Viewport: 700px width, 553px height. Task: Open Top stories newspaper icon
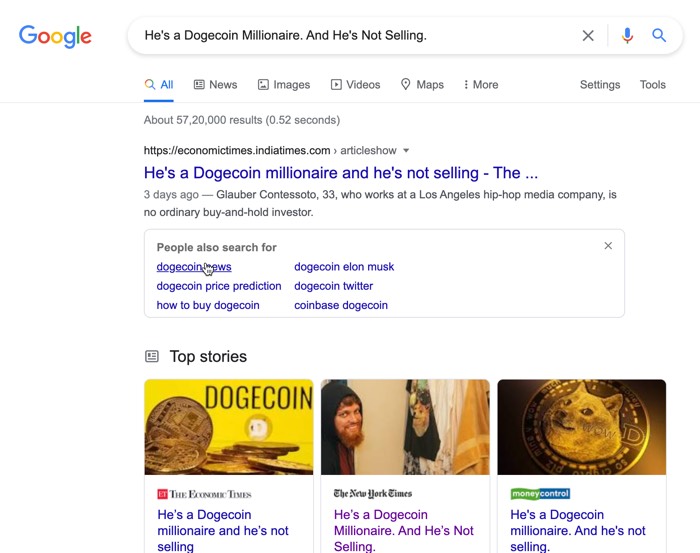point(152,356)
